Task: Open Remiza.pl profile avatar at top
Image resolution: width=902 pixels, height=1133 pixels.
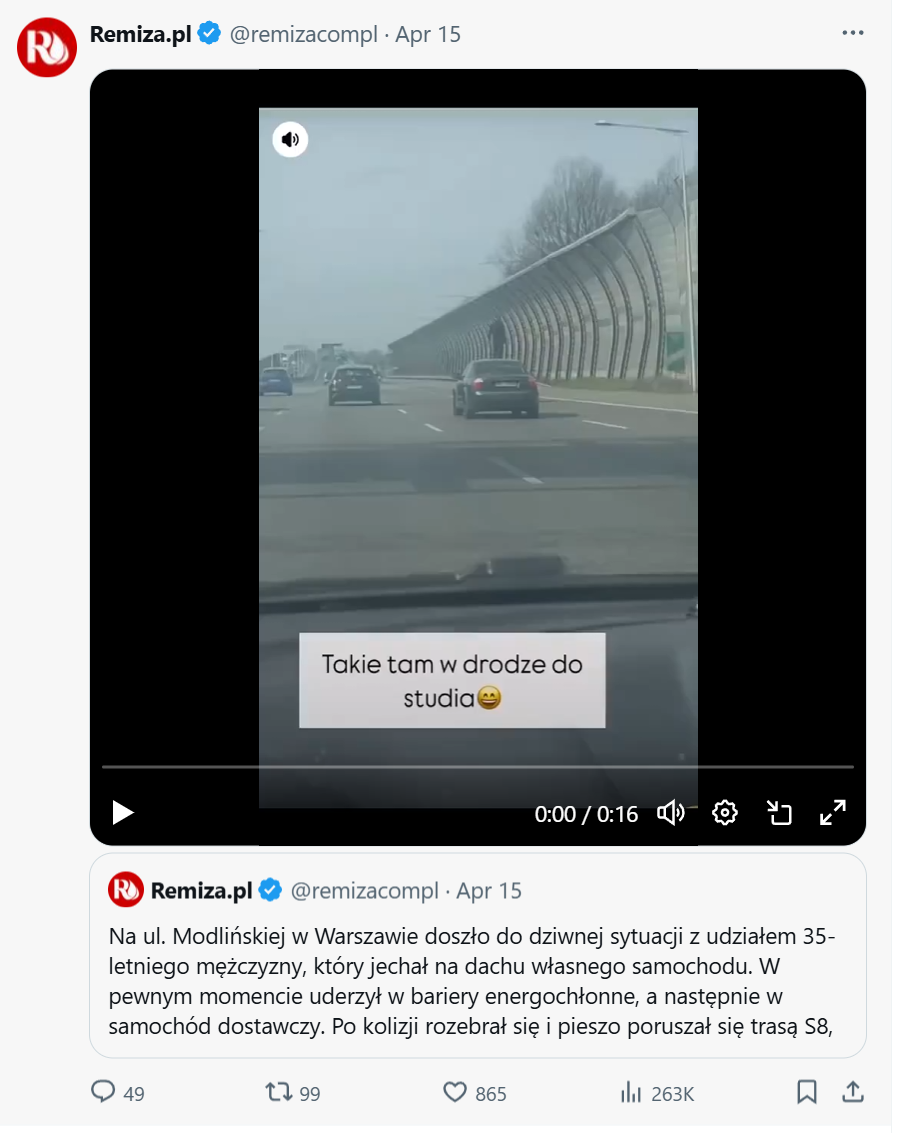Action: pos(48,48)
